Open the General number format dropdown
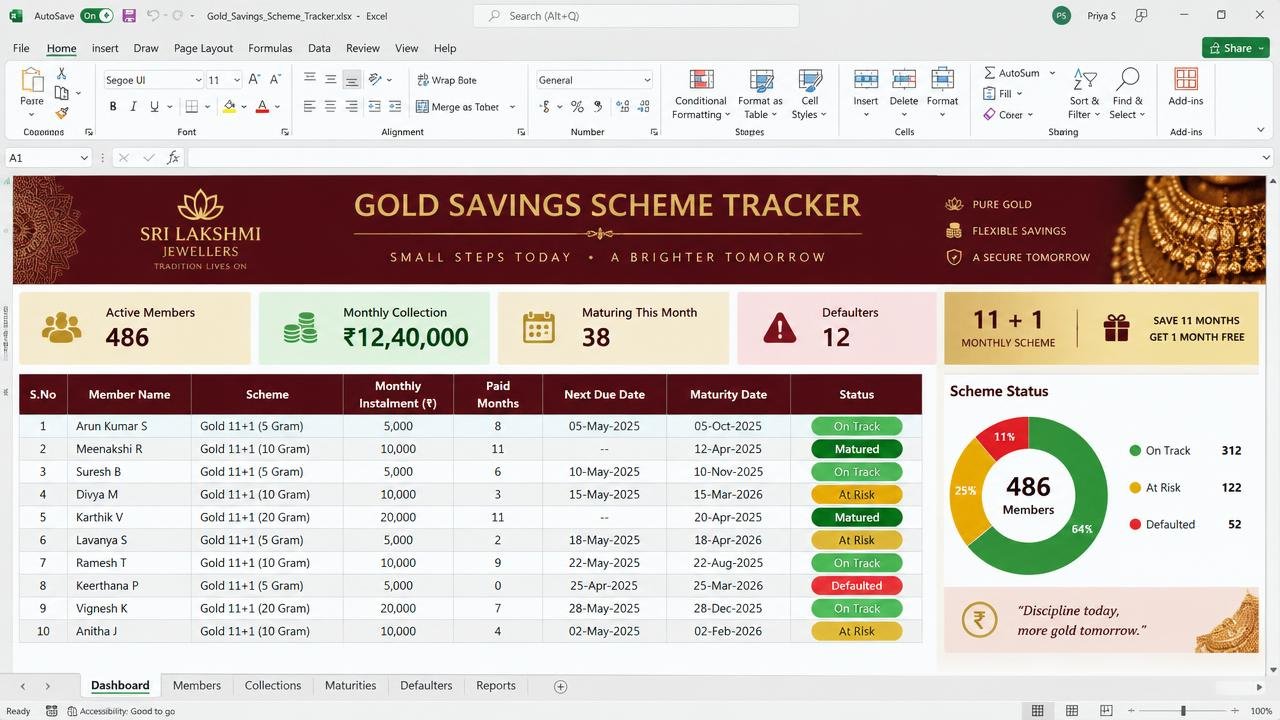This screenshot has width=1280, height=720. point(647,80)
